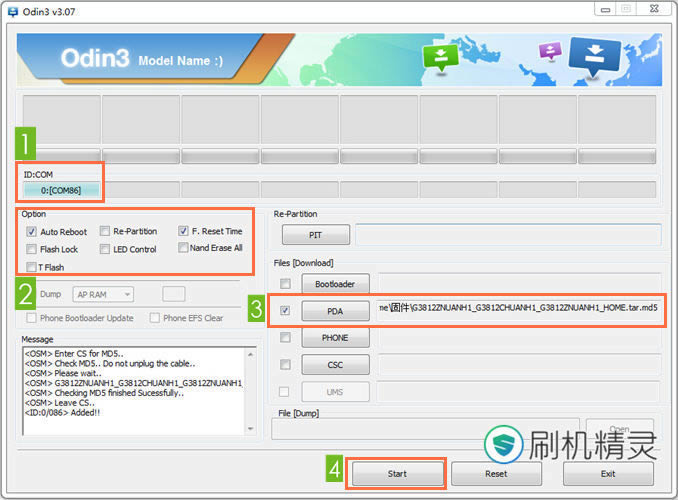Image resolution: width=678 pixels, height=500 pixels.
Task: Uncheck the PDA file checkbox
Action: pyautogui.click(x=286, y=311)
